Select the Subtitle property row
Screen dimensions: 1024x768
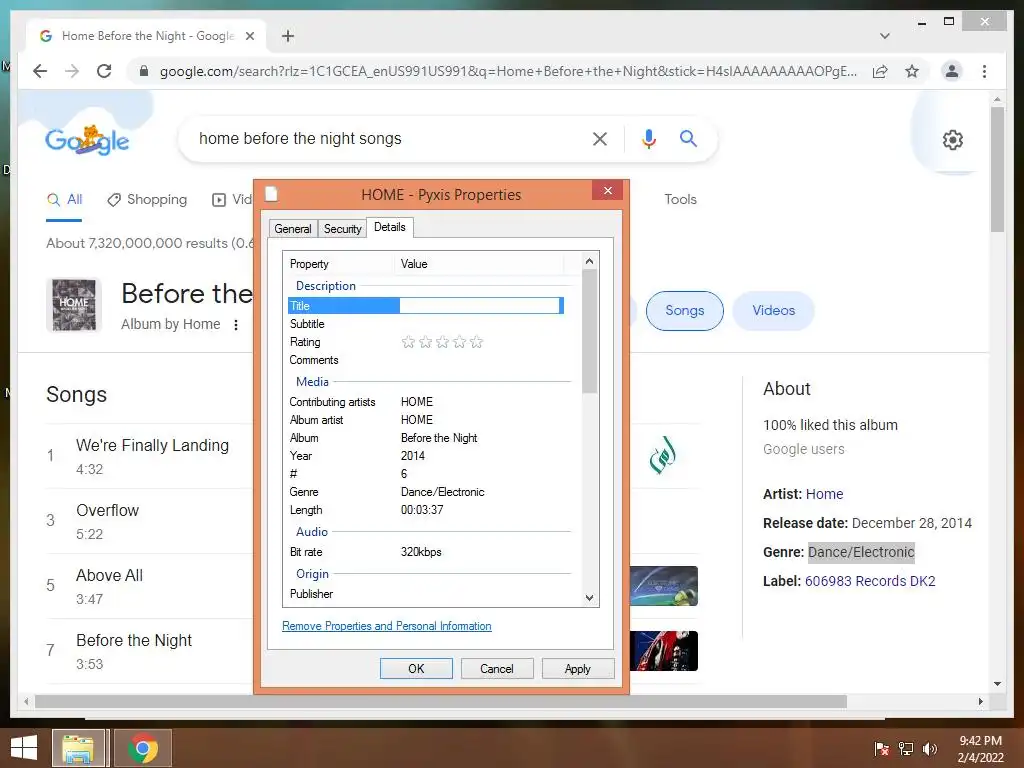coord(425,324)
